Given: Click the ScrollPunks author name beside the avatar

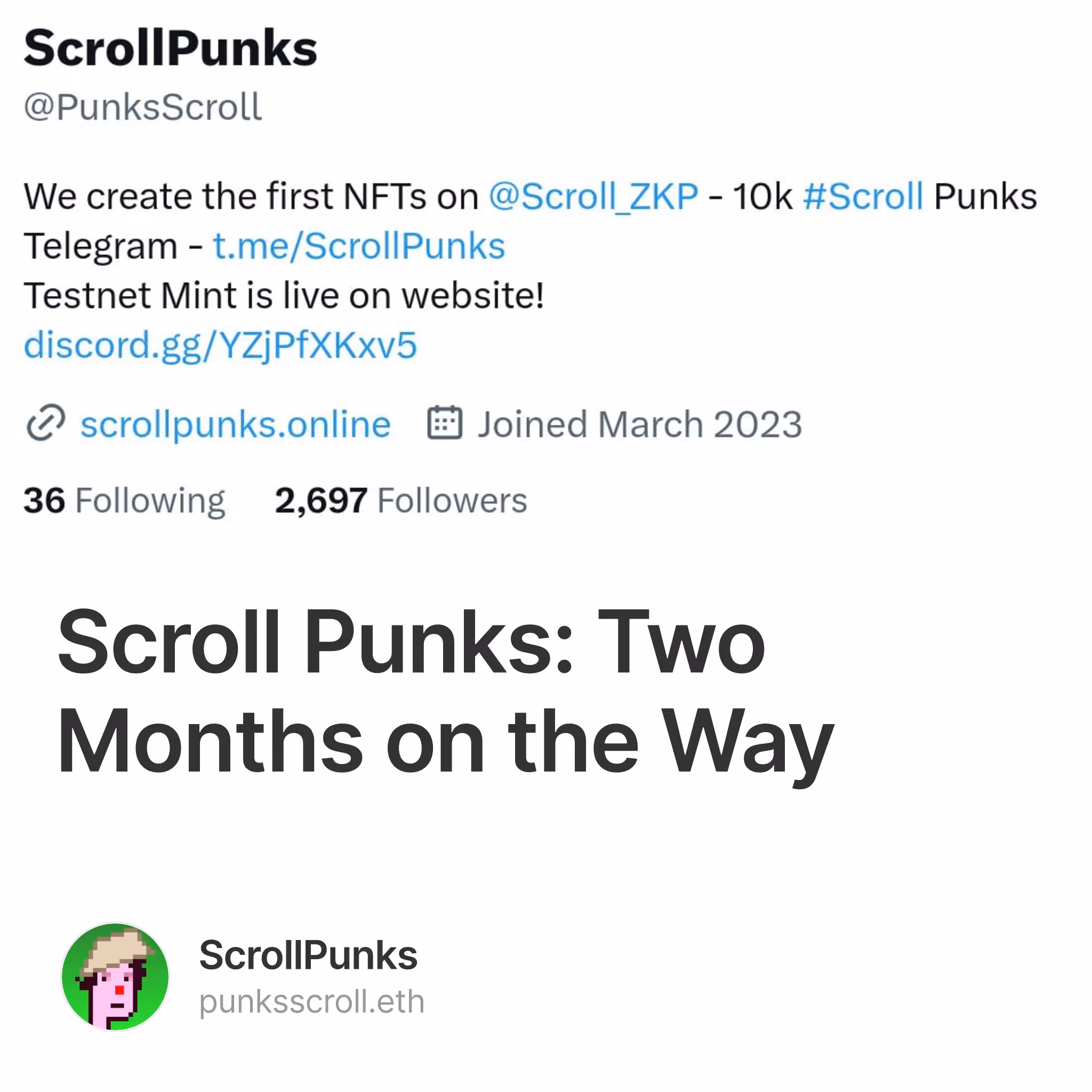Looking at the screenshot, I should tap(308, 955).
